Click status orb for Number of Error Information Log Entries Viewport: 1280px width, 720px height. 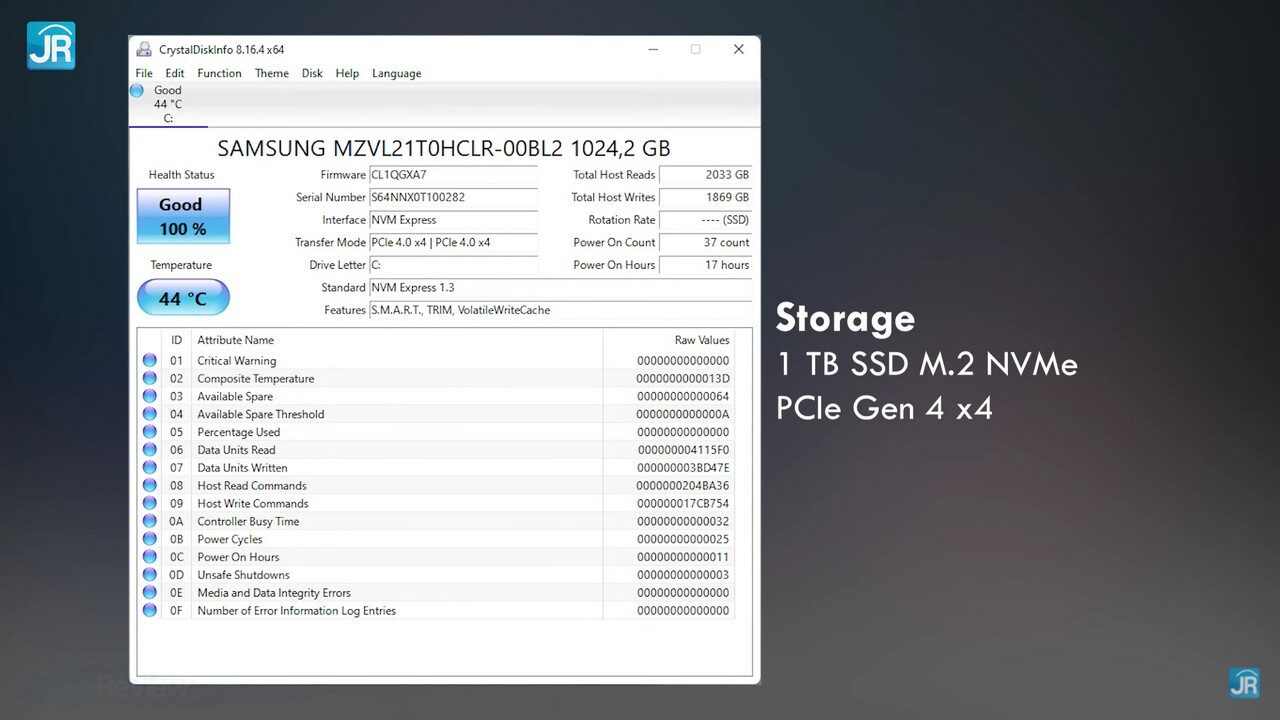[x=150, y=610]
